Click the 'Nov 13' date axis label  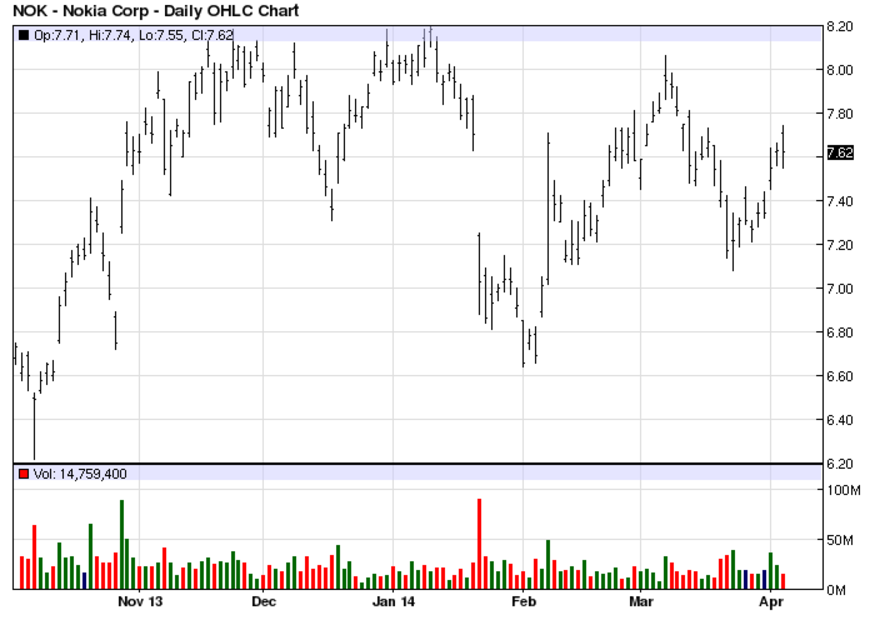(x=140, y=601)
